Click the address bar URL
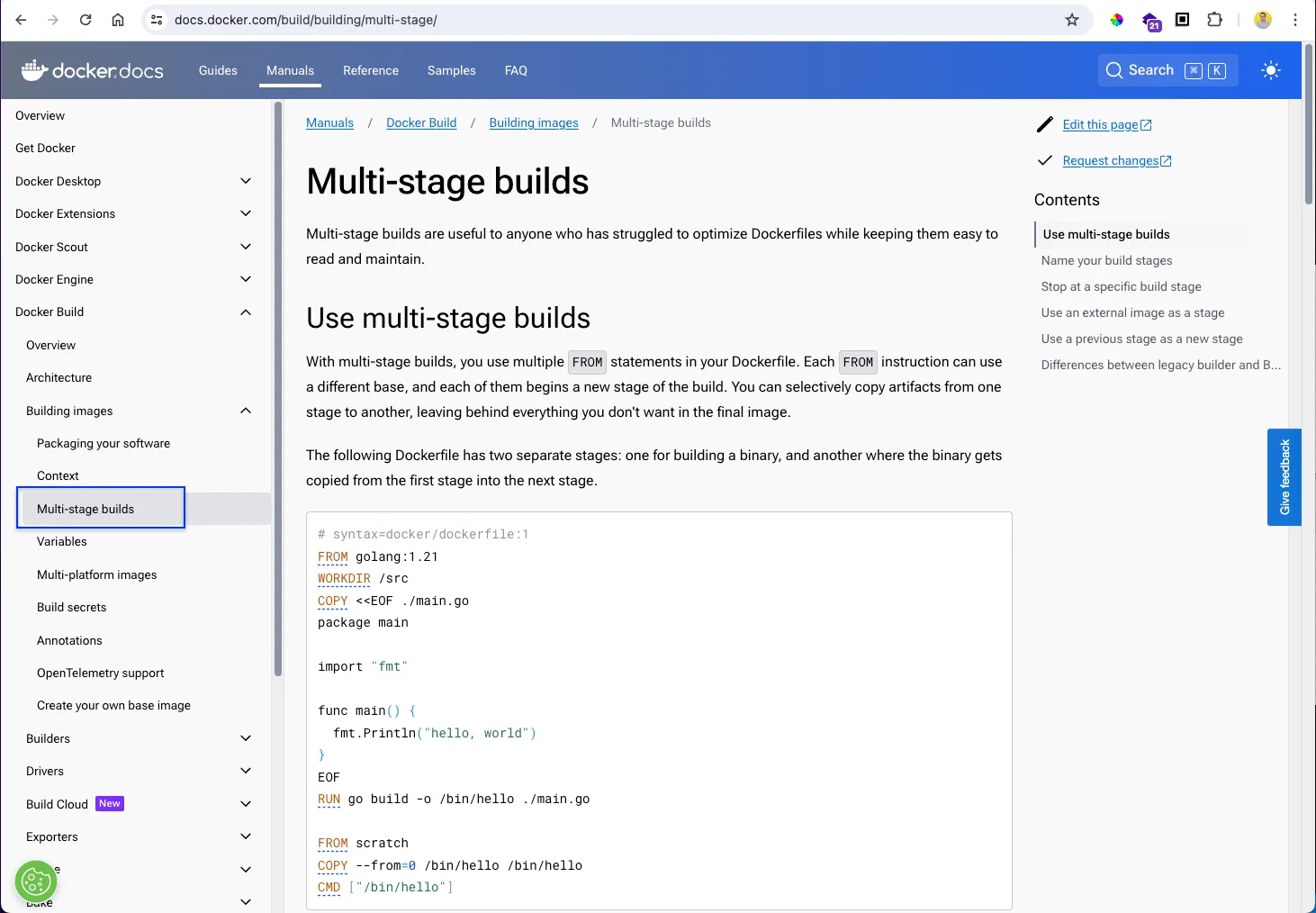The height and width of the screenshot is (913, 1316). [306, 20]
